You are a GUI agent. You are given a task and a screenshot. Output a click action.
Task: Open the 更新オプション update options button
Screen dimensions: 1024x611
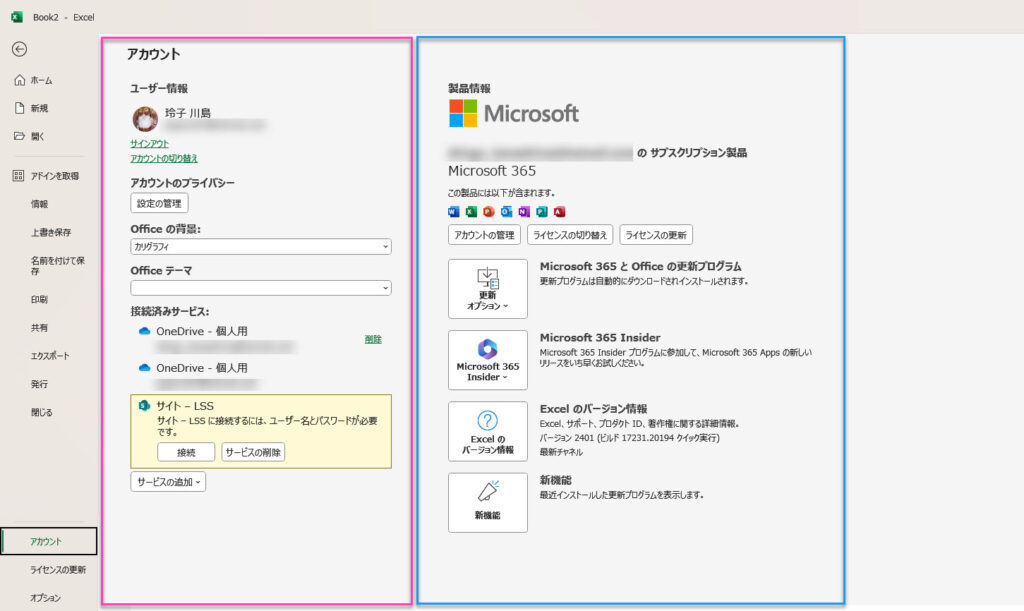coord(487,289)
